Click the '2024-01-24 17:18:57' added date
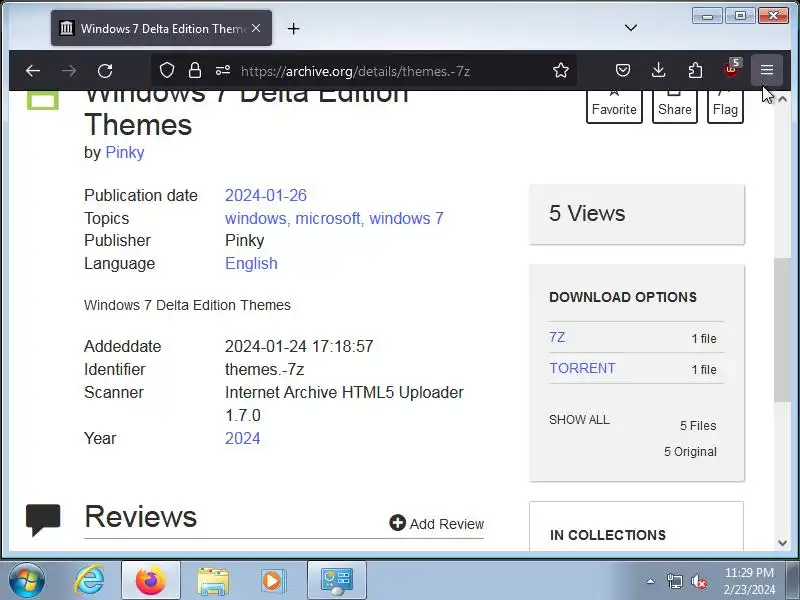Viewport: 800px width, 600px height. click(299, 346)
